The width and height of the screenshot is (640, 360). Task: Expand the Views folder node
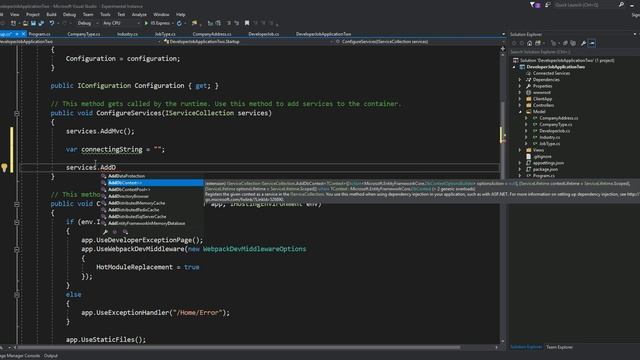click(520, 150)
